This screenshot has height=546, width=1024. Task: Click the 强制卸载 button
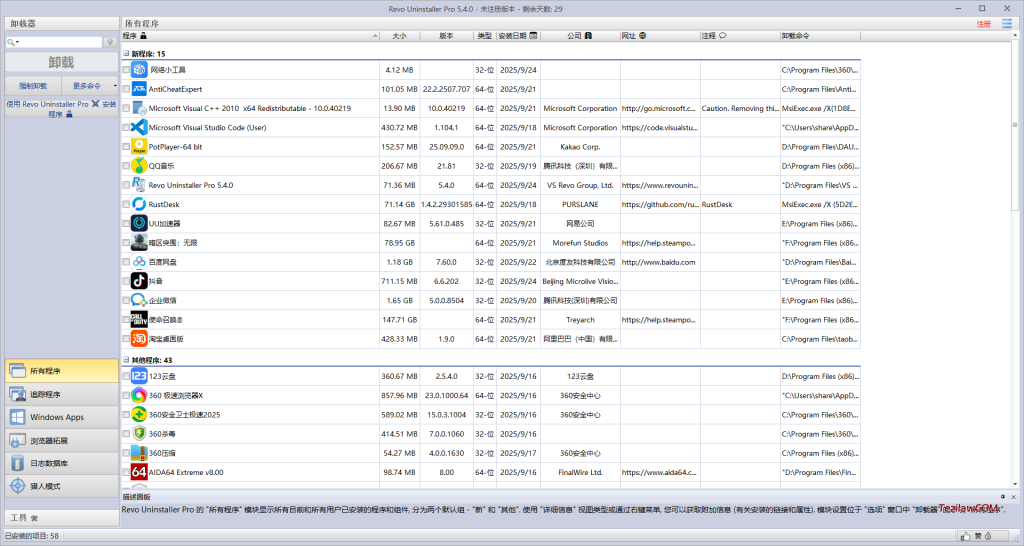tap(33, 86)
